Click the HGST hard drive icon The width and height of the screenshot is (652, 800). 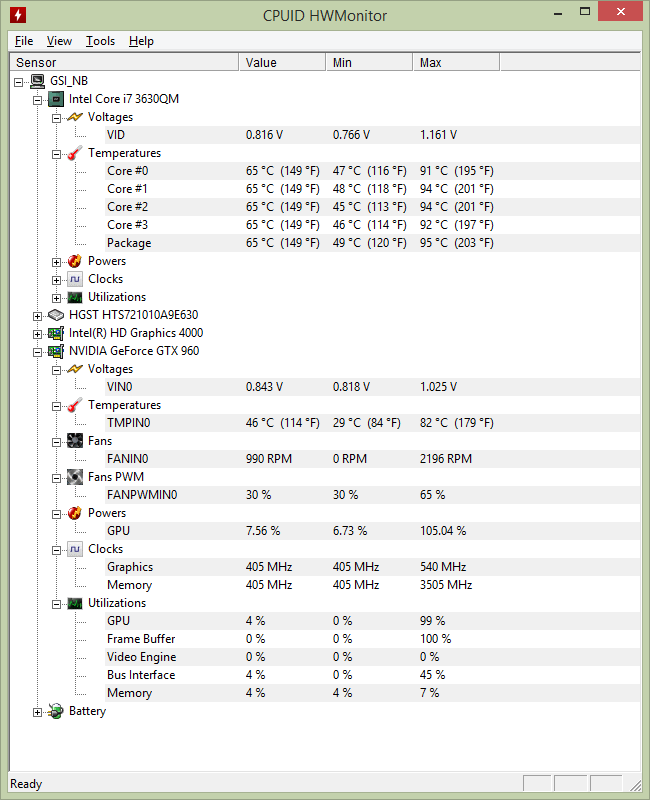[x=56, y=315]
